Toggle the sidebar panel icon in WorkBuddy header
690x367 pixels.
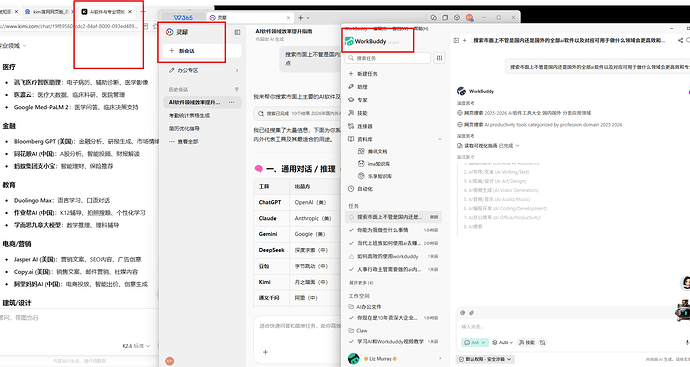click(x=456, y=40)
